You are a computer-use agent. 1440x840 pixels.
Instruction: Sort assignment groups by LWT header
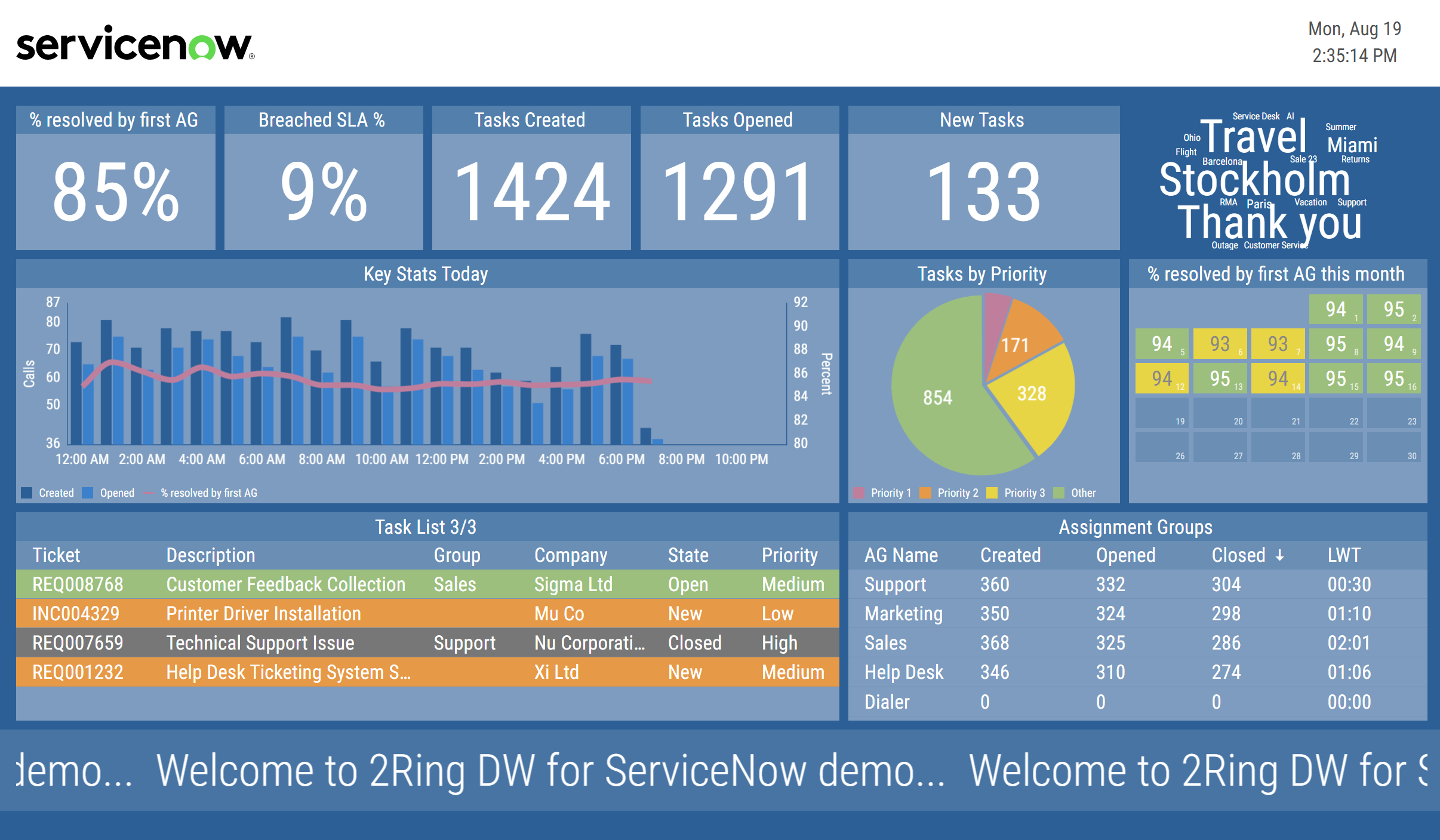click(1344, 556)
